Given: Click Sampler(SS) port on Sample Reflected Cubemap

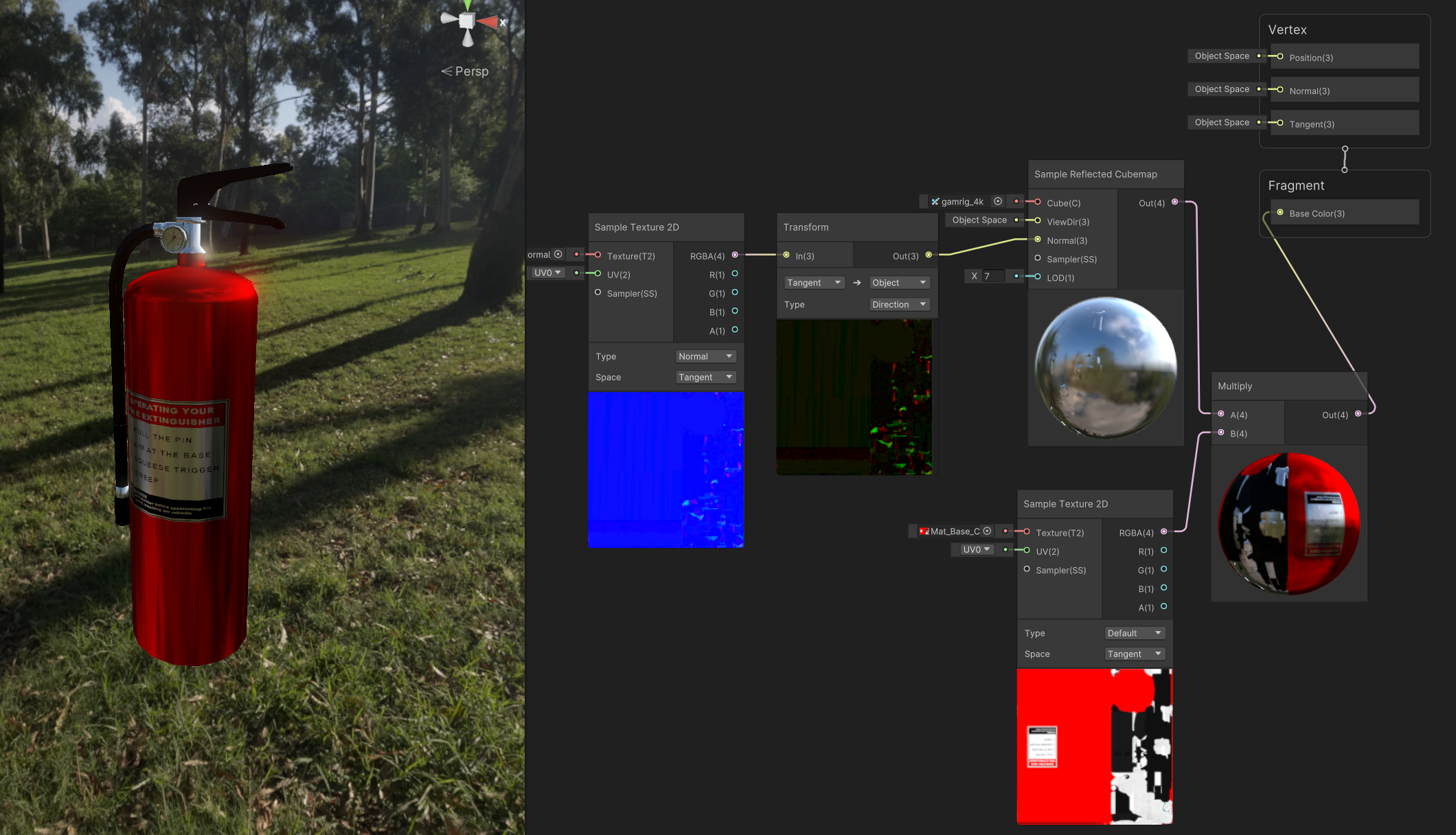Looking at the screenshot, I should pyautogui.click(x=1038, y=258).
